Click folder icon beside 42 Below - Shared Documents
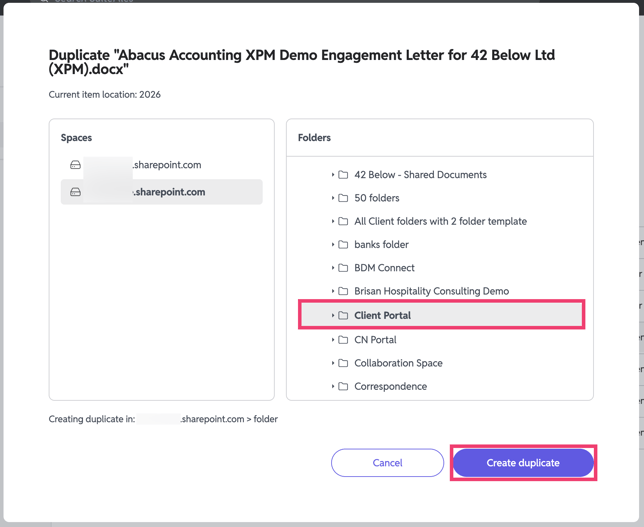Image resolution: width=644 pixels, height=527 pixels. tap(343, 175)
